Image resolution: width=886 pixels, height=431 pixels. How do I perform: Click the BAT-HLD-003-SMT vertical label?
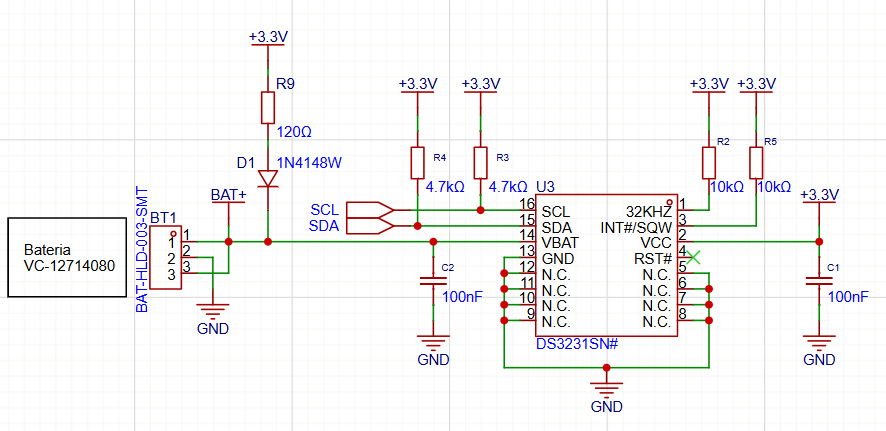pos(141,250)
